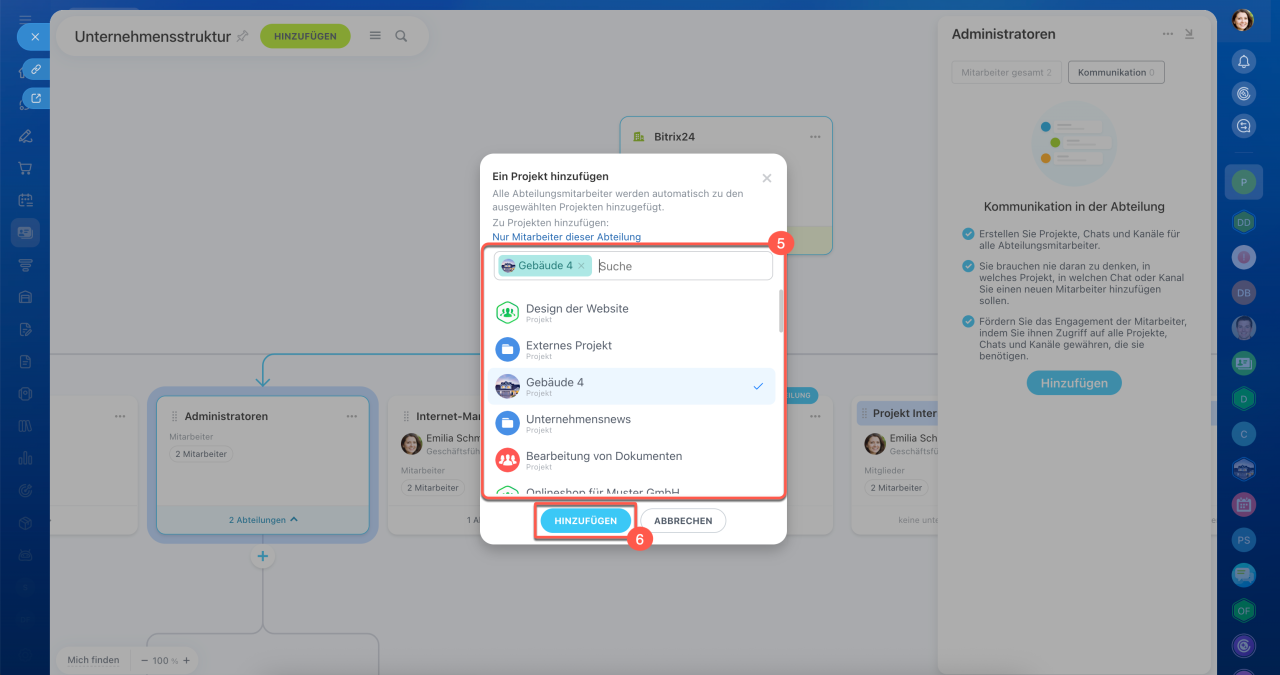Open Administratoren card three-dot menu

tap(352, 416)
